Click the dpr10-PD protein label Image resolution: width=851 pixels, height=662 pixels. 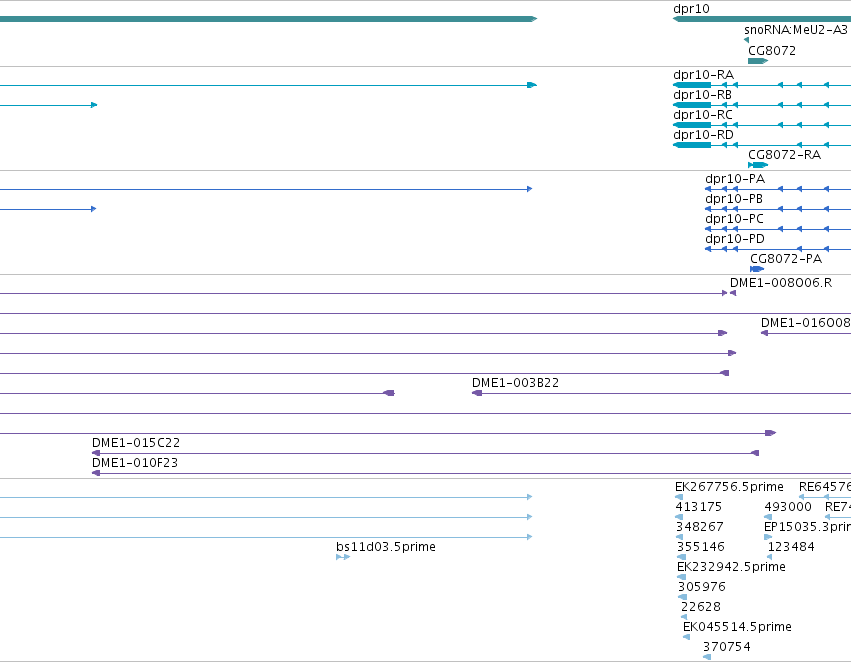(x=735, y=239)
